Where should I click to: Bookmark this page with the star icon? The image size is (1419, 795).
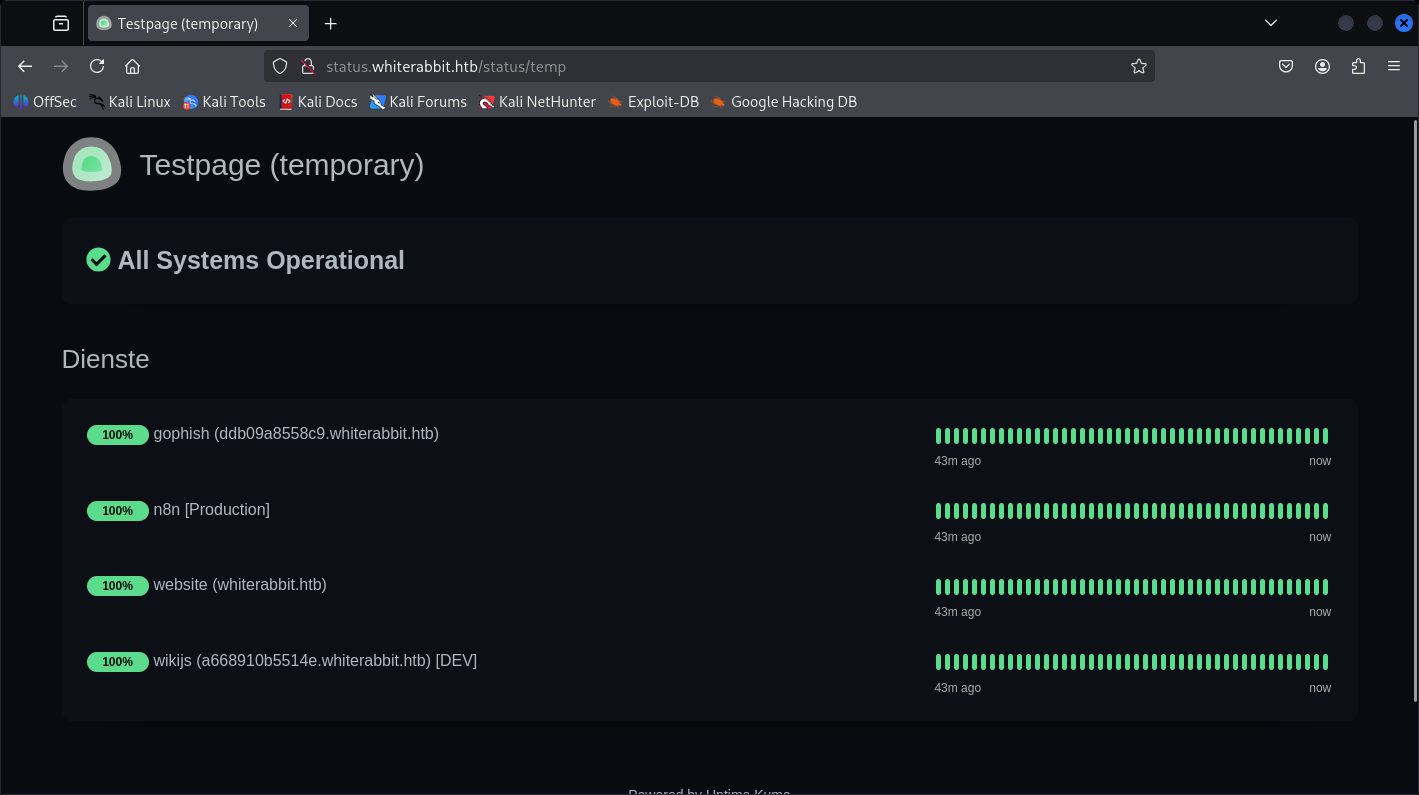[1138, 66]
